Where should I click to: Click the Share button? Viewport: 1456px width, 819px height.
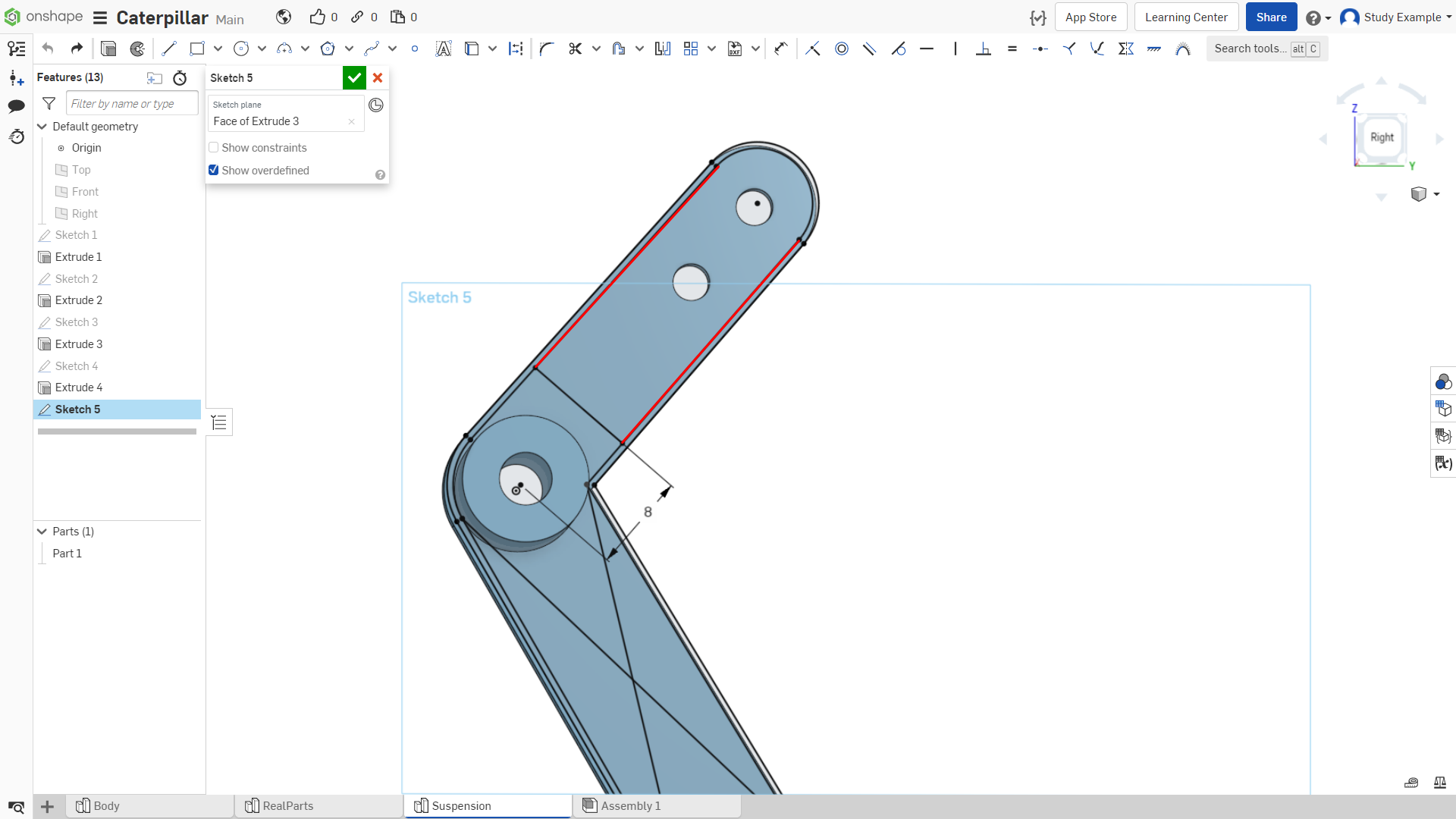[1271, 17]
